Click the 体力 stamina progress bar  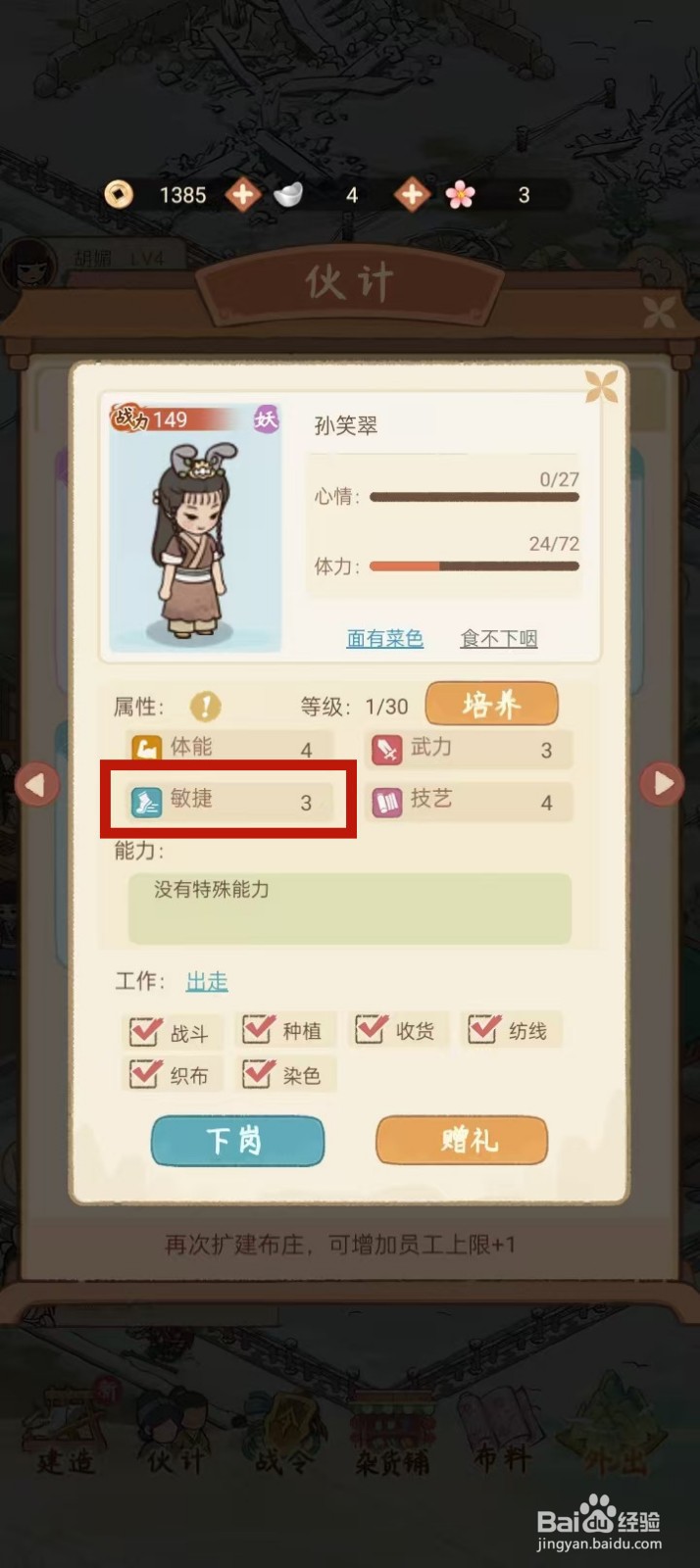(x=475, y=566)
